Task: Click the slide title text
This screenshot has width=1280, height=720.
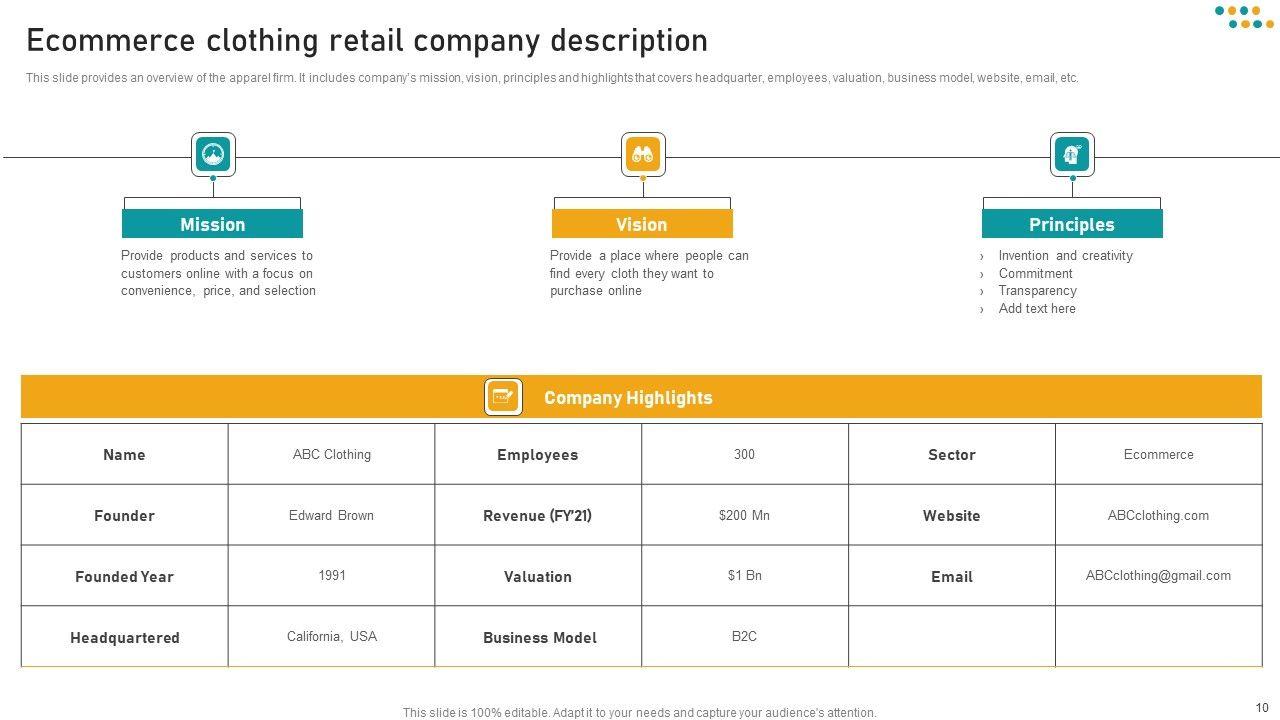Action: pyautogui.click(x=367, y=41)
